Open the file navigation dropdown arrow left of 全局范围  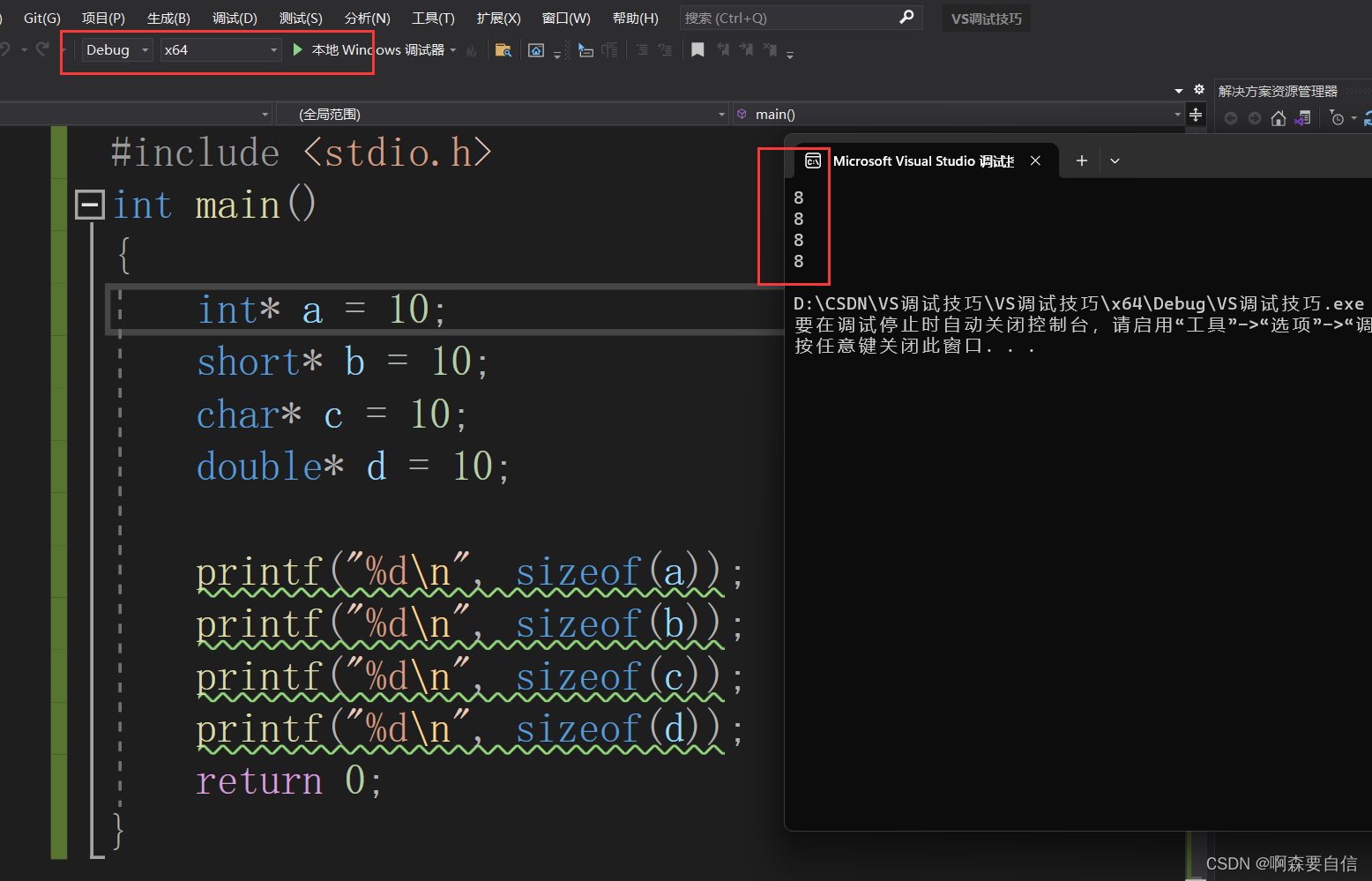click(265, 115)
